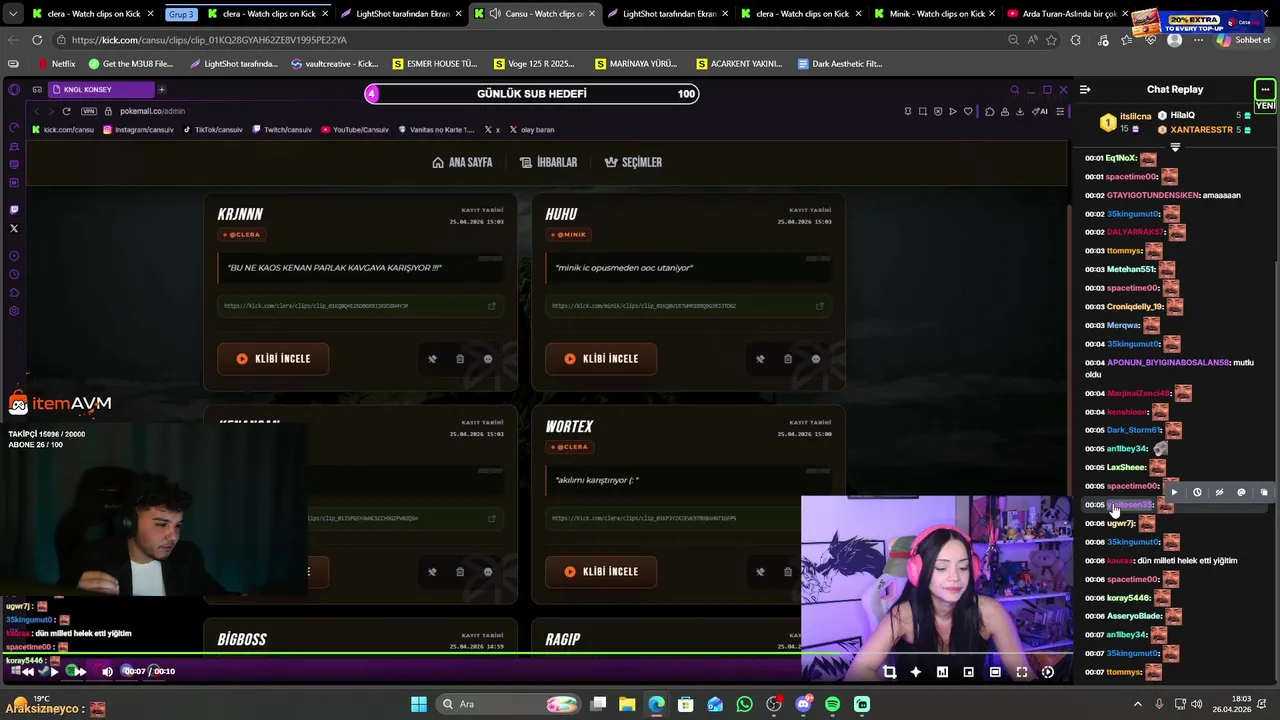Click the AI button in streamed browser toolbar
1280x720 pixels.
tap(1041, 111)
